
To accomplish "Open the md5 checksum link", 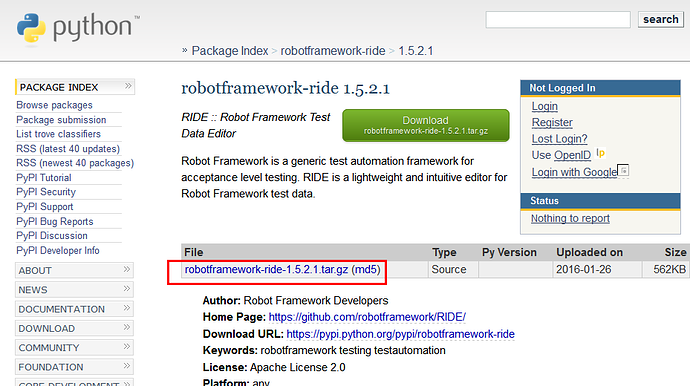I will click(366, 269).
